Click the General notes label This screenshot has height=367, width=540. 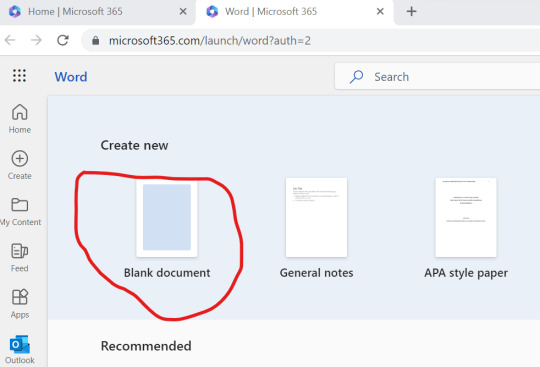316,273
